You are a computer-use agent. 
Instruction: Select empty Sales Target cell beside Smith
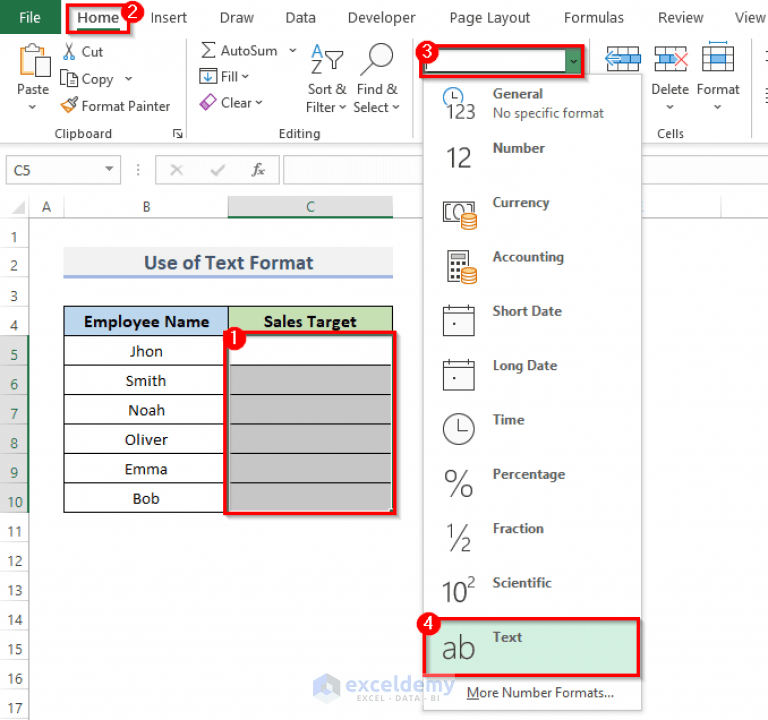tap(310, 380)
